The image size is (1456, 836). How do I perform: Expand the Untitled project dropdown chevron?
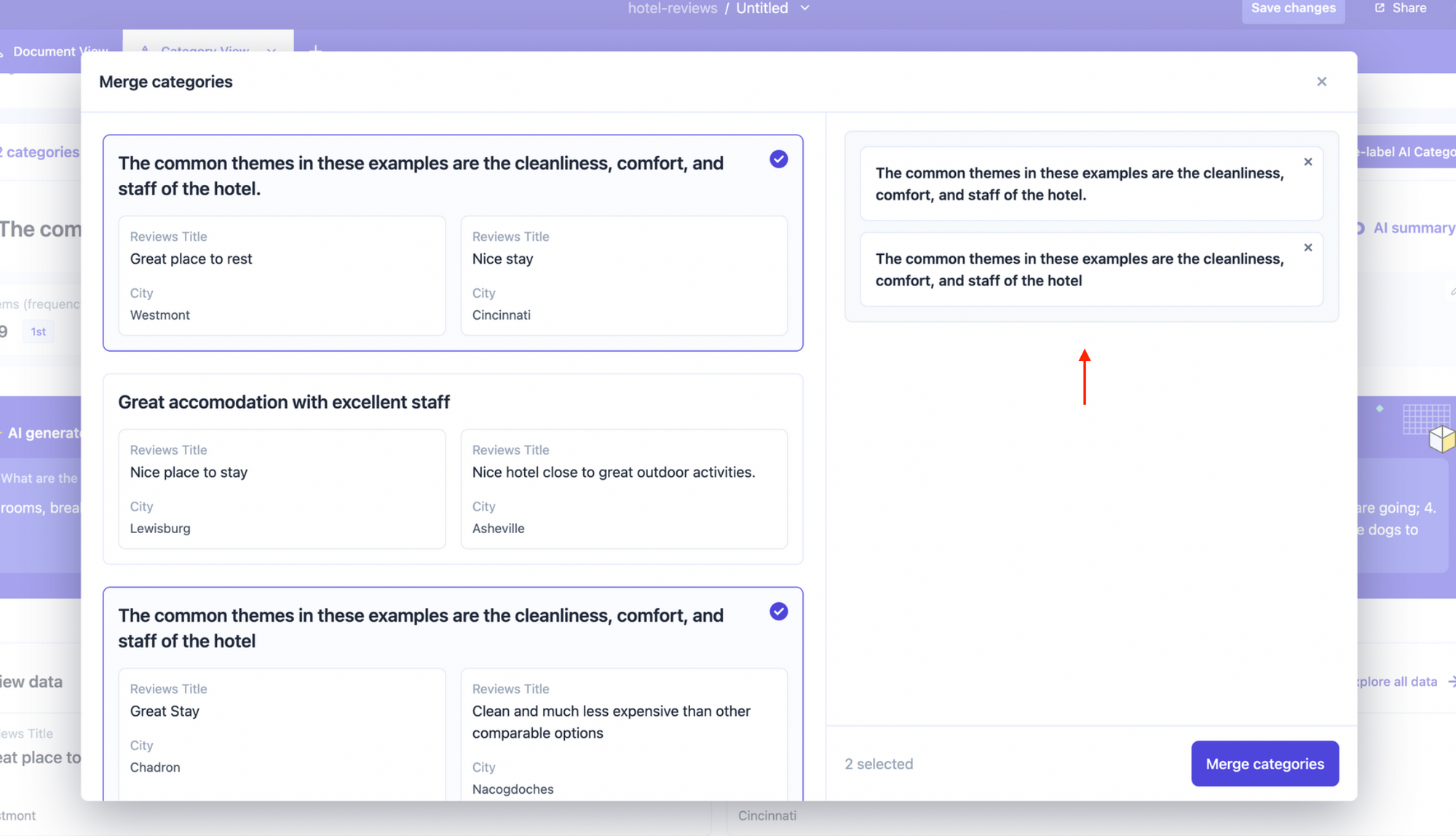point(804,8)
